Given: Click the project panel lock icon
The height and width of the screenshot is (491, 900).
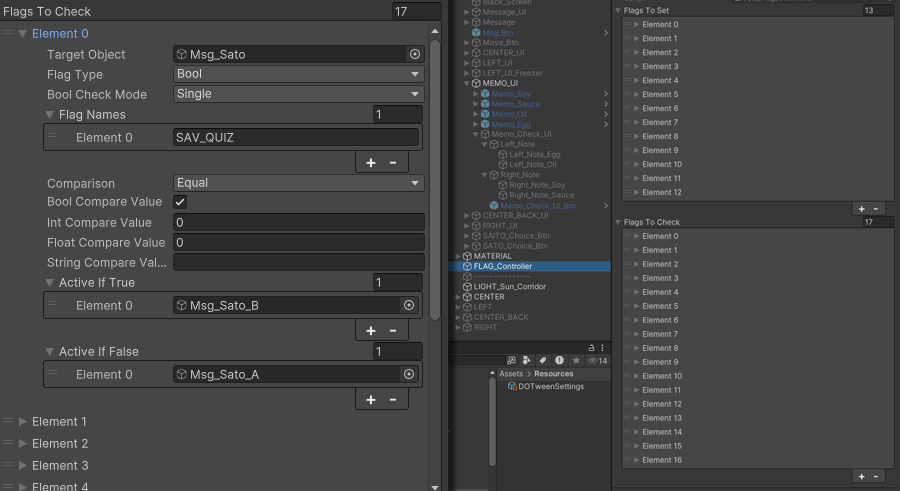Looking at the screenshot, I should [x=591, y=346].
